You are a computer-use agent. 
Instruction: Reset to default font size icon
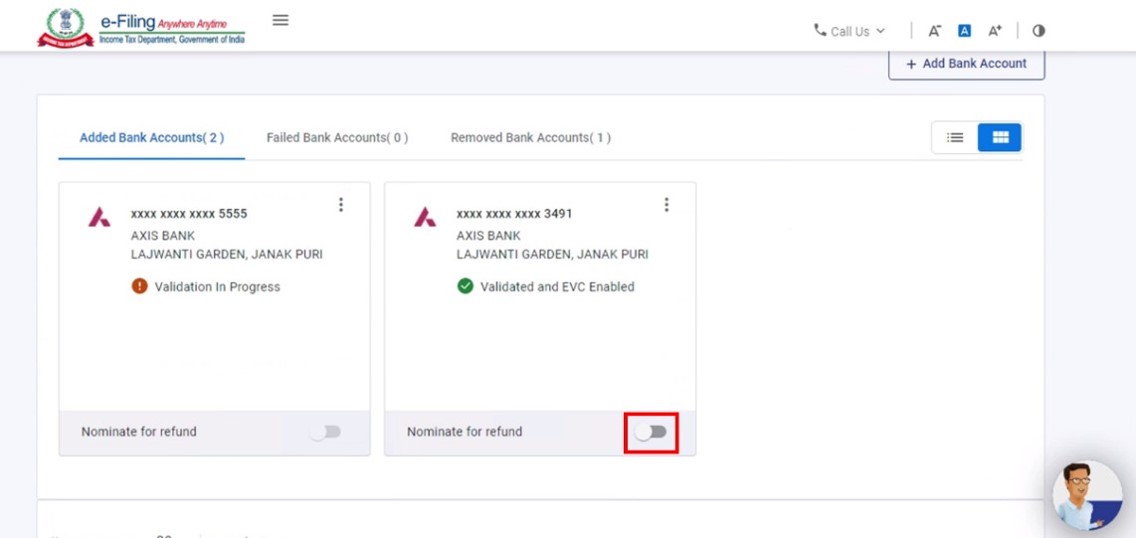[964, 31]
